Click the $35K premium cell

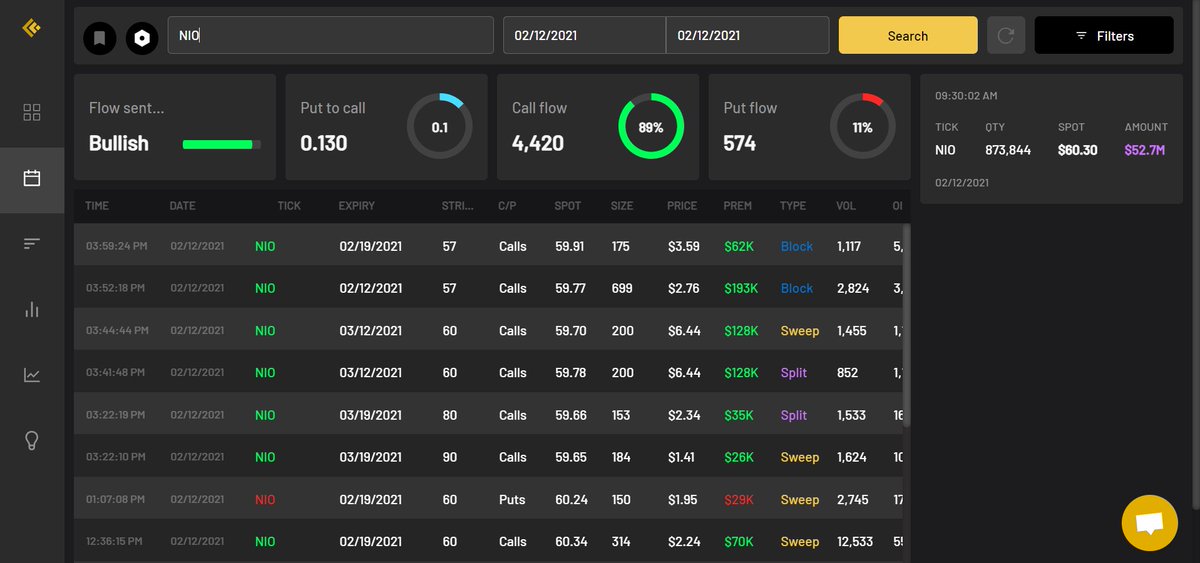pos(739,415)
